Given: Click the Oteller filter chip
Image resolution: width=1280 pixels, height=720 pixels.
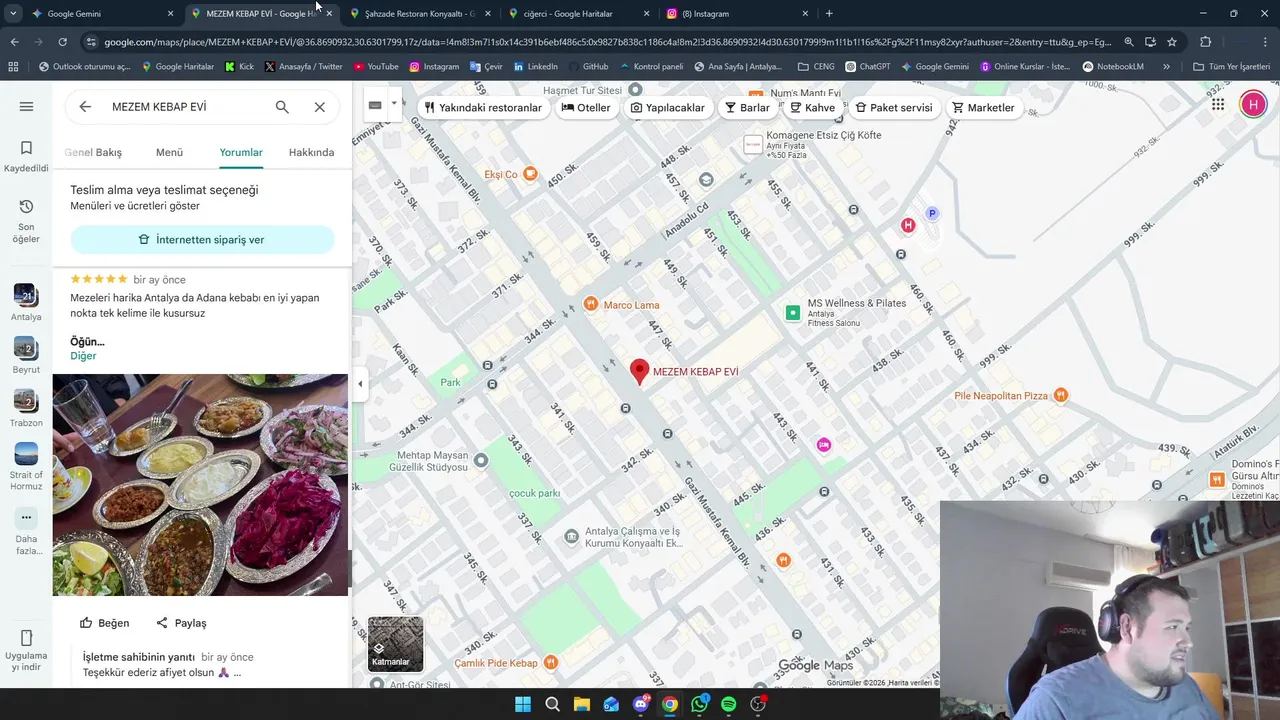Looking at the screenshot, I should click(x=586, y=108).
